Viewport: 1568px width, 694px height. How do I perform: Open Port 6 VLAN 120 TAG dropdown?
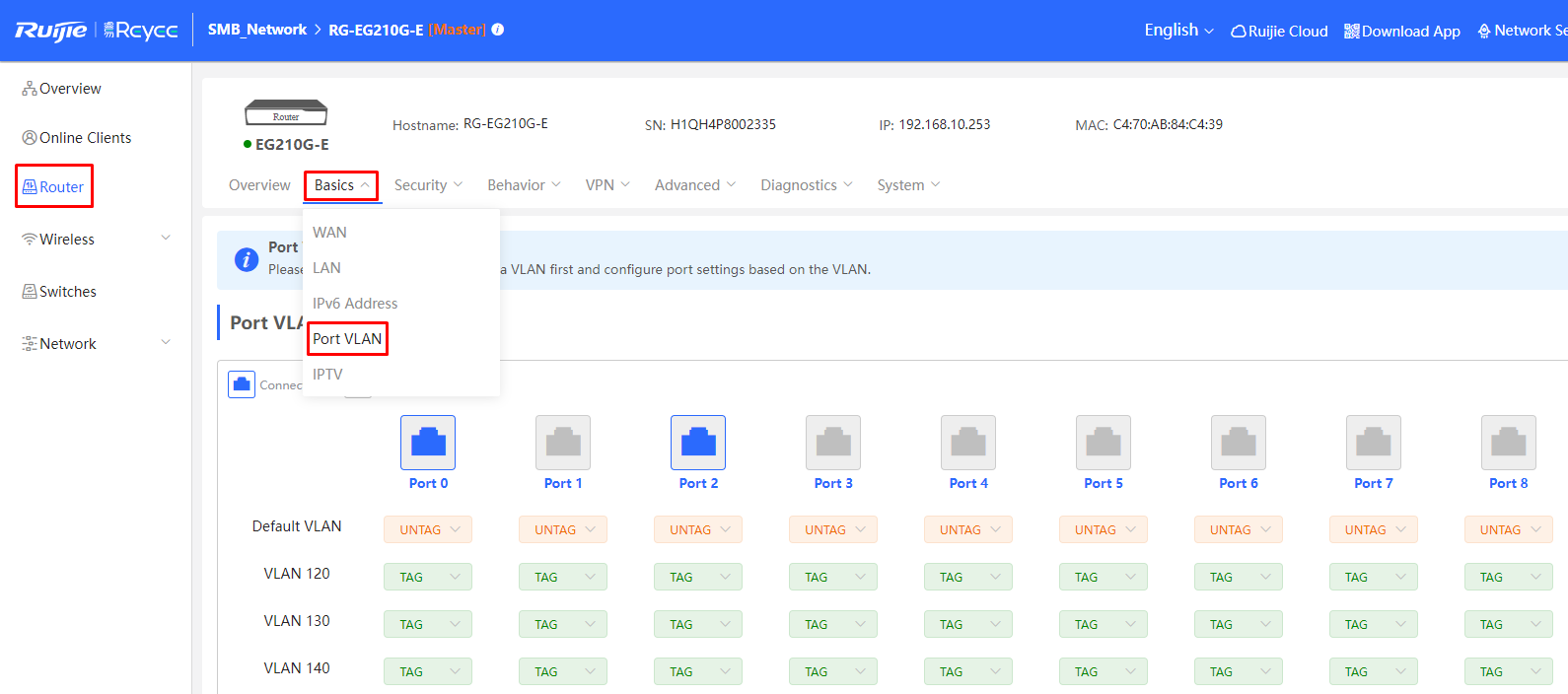[1239, 577]
